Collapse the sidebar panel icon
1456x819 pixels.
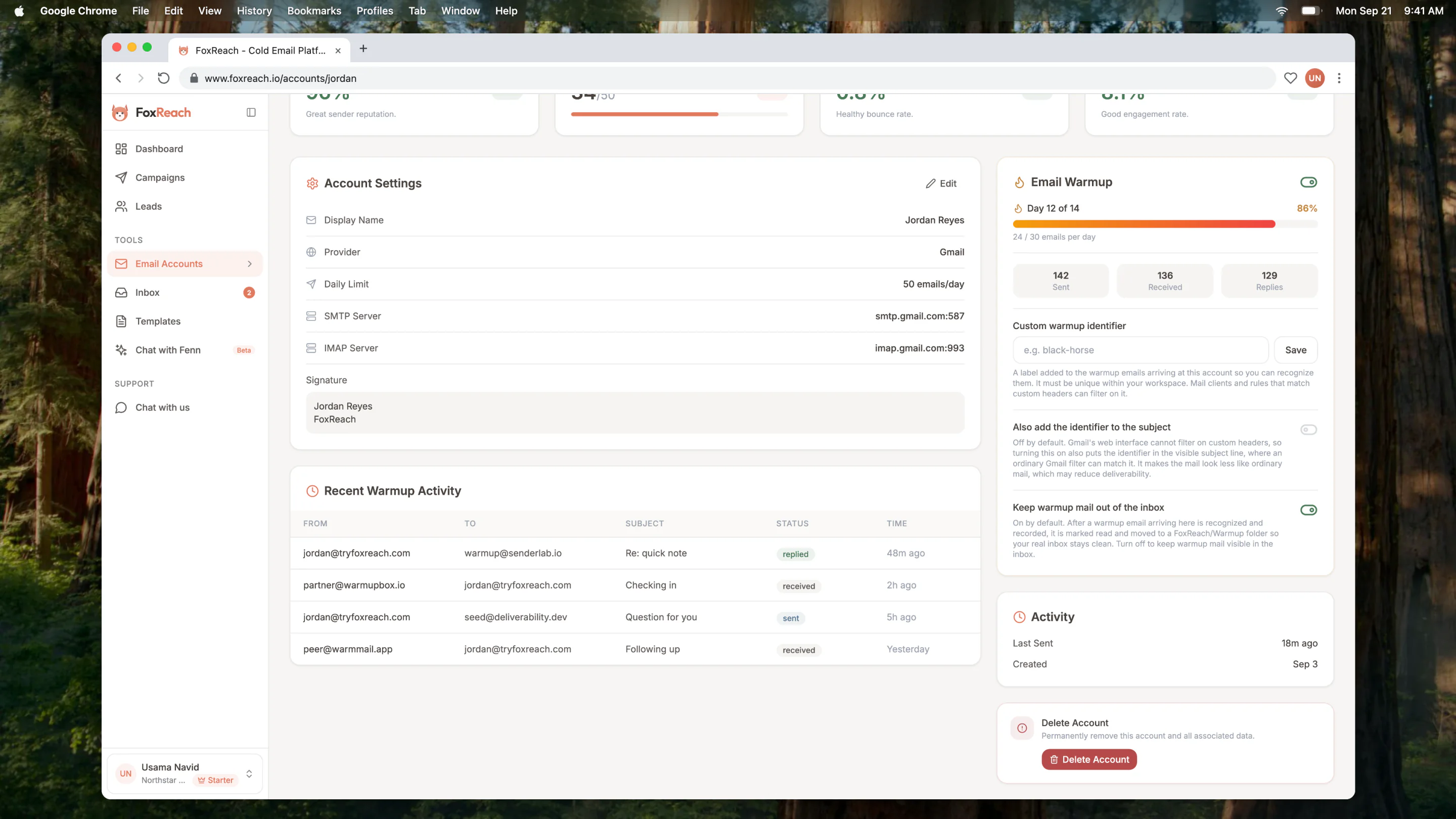click(251, 112)
